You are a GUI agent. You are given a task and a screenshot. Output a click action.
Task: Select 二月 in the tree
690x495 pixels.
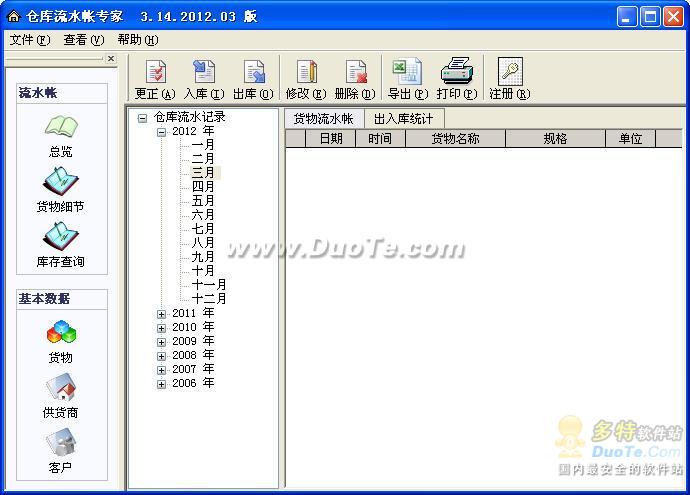click(x=203, y=159)
